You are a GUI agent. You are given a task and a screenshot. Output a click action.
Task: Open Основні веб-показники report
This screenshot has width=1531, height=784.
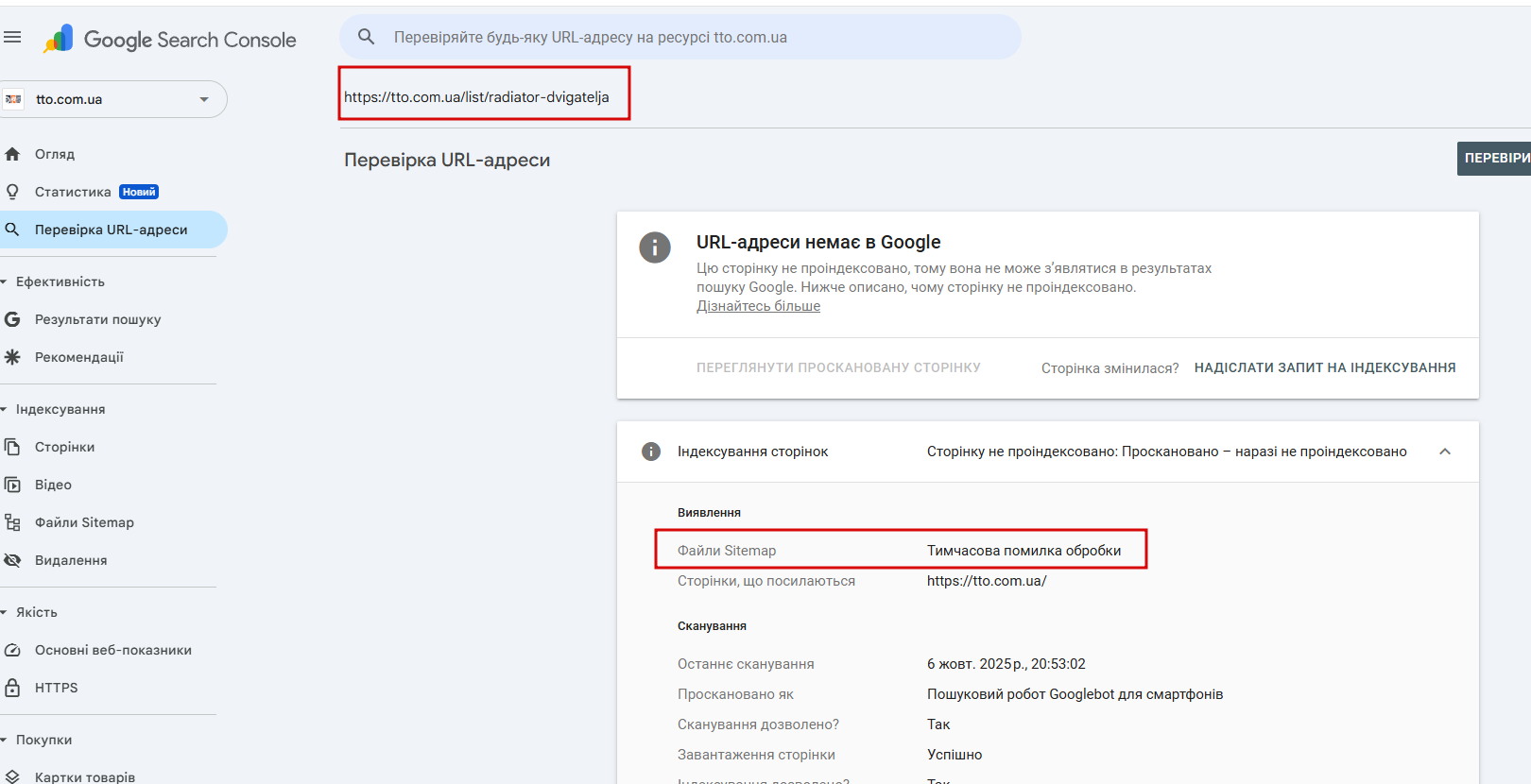(113, 650)
